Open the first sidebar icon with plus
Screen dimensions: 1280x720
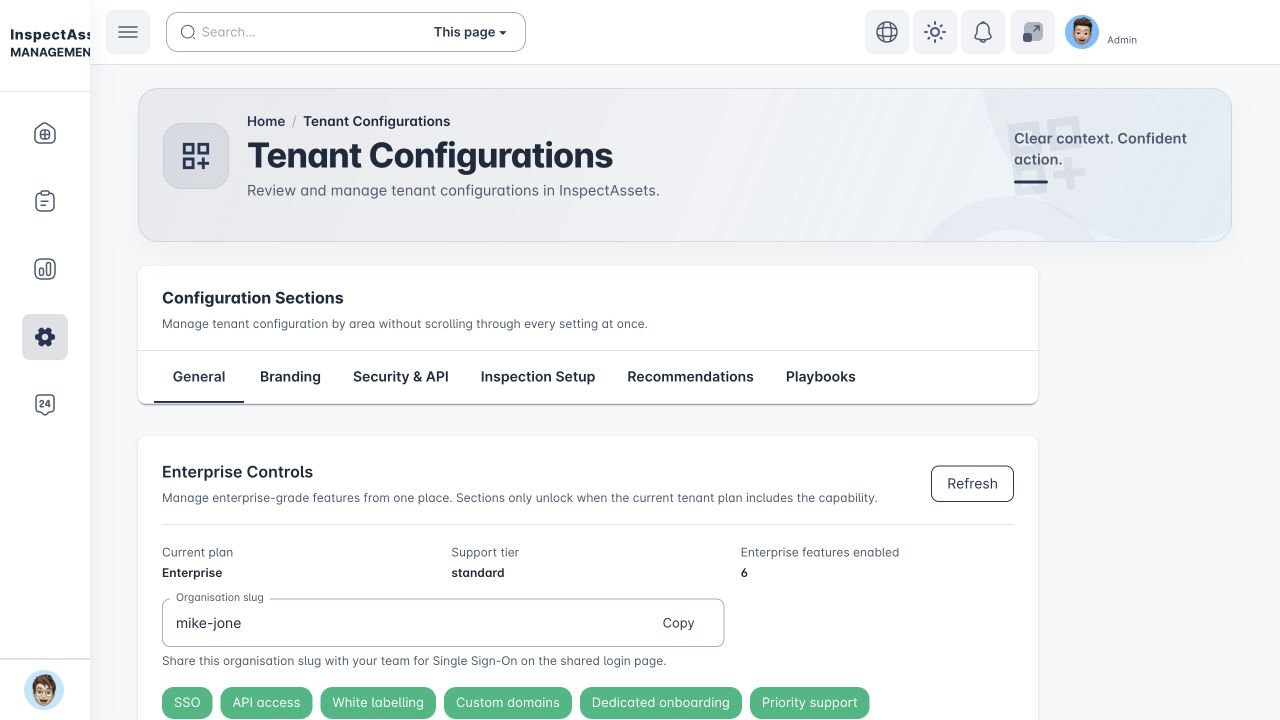pos(45,134)
